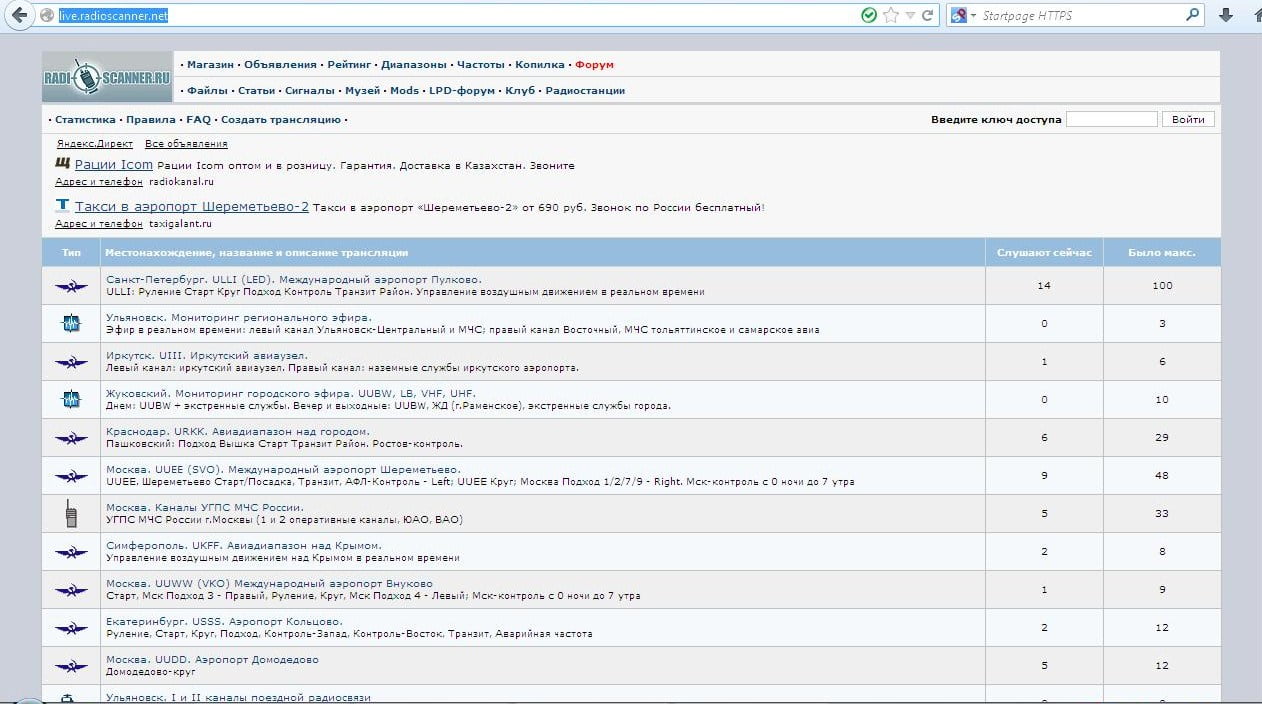The height and width of the screenshot is (704, 1262).
Task: Click the search magnifier icon
Action: point(1192,15)
